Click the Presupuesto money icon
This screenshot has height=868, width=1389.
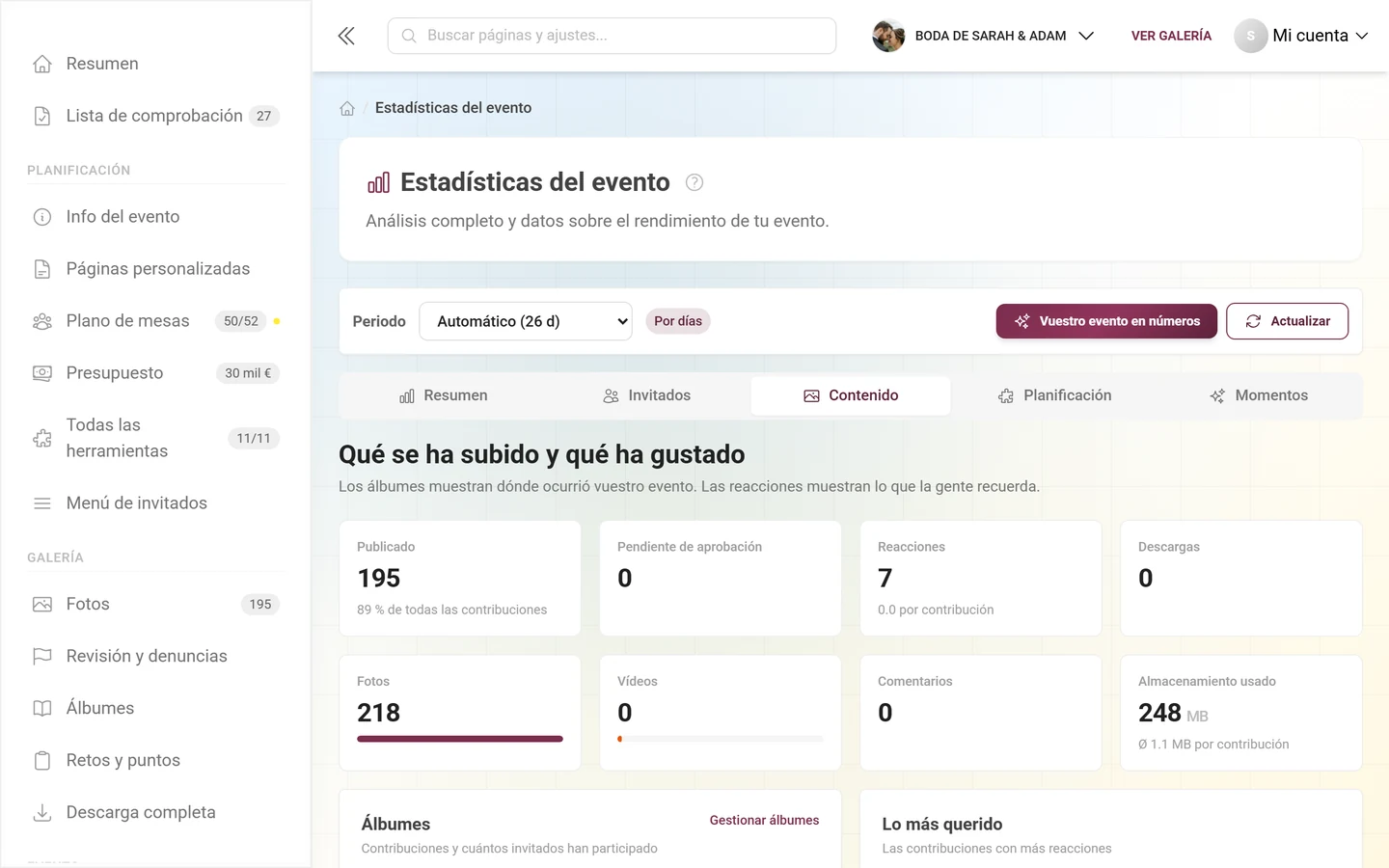click(x=42, y=373)
